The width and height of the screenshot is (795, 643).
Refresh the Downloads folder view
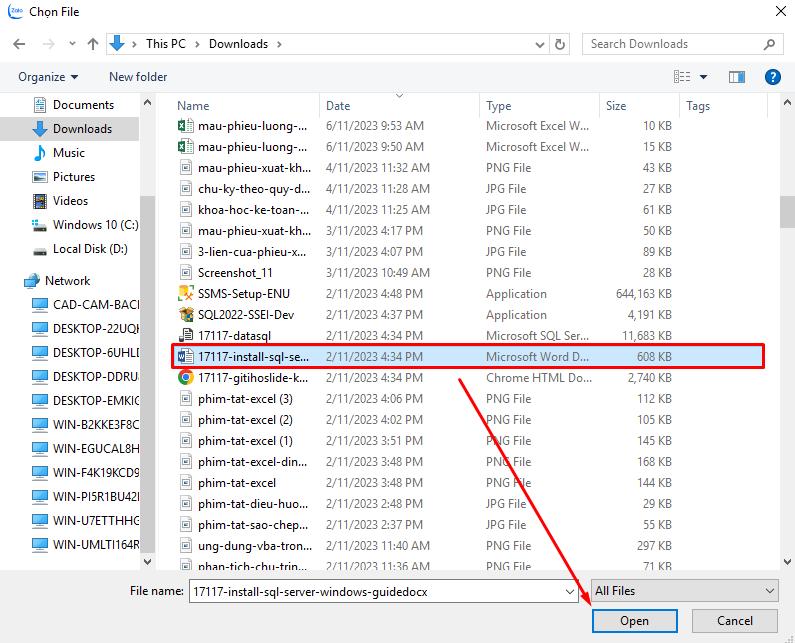click(560, 44)
